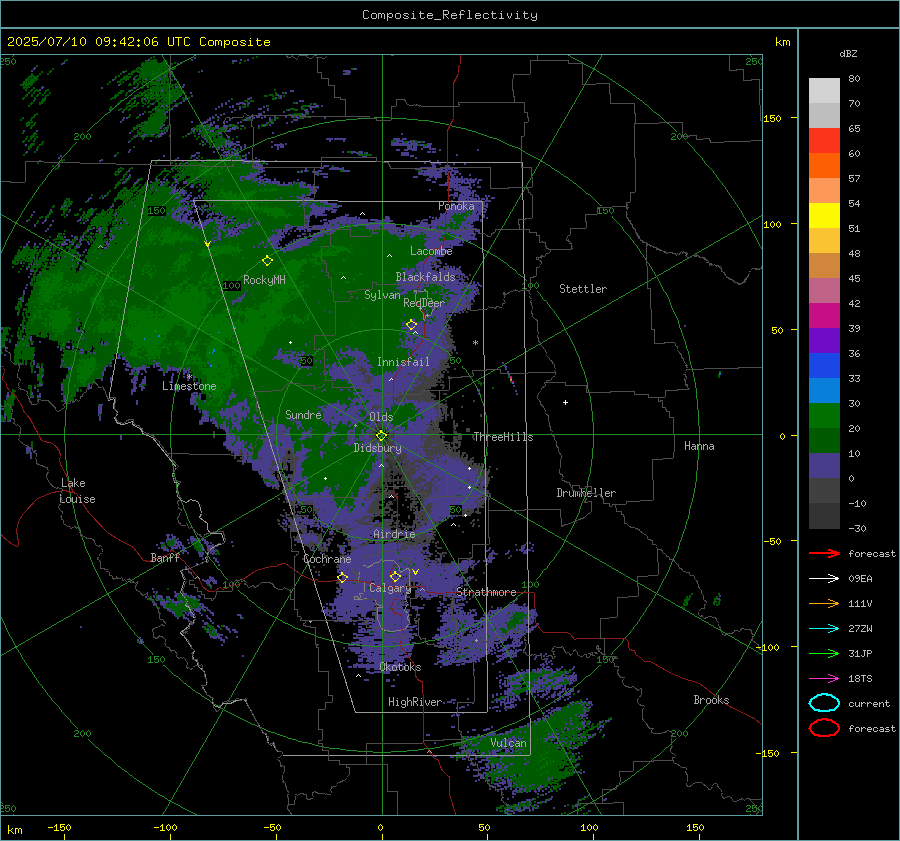Click the 09EA legend label text
The width and height of the screenshot is (900, 841).
860,579
